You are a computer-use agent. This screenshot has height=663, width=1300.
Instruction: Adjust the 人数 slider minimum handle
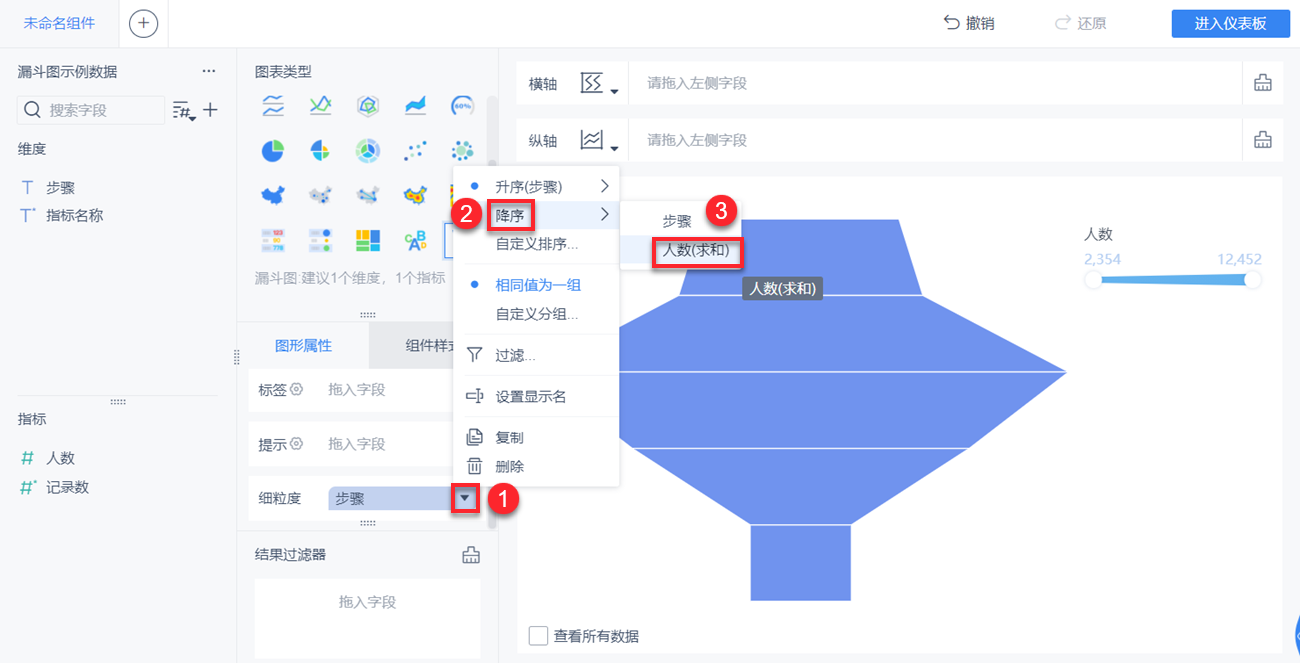pos(1093,280)
